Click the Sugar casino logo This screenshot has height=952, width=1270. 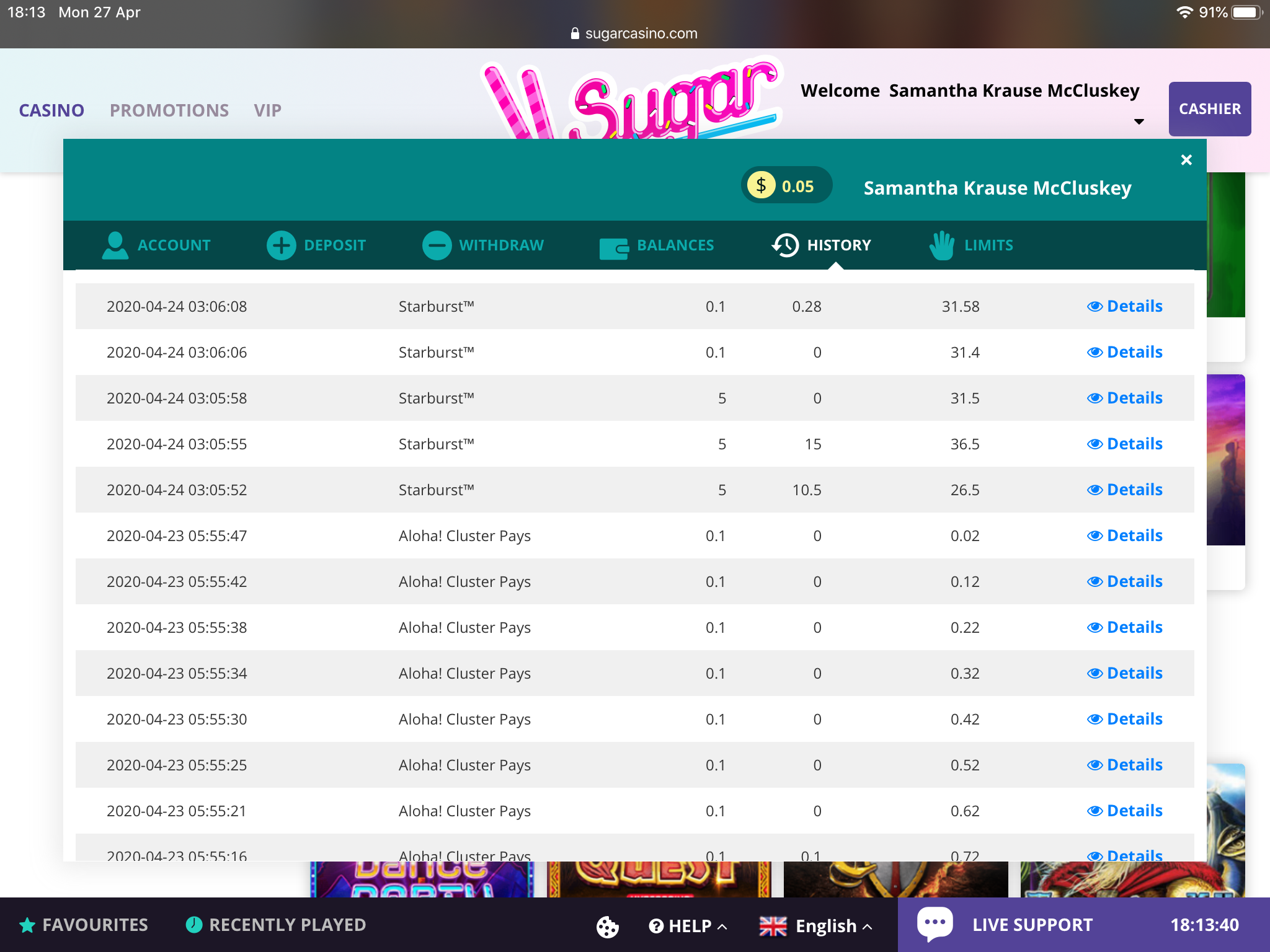pyautogui.click(x=631, y=99)
